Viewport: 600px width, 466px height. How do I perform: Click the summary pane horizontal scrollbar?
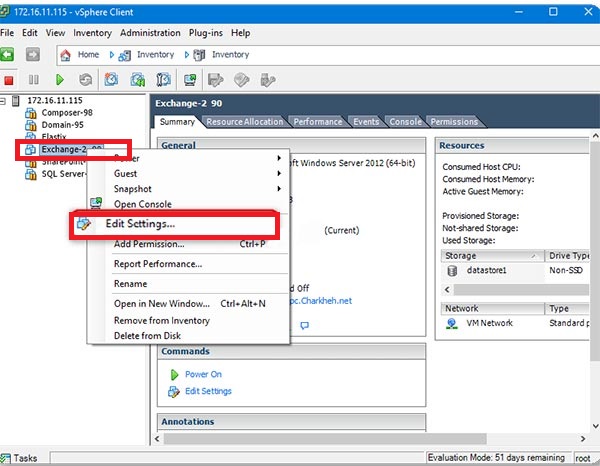[x=325, y=438]
